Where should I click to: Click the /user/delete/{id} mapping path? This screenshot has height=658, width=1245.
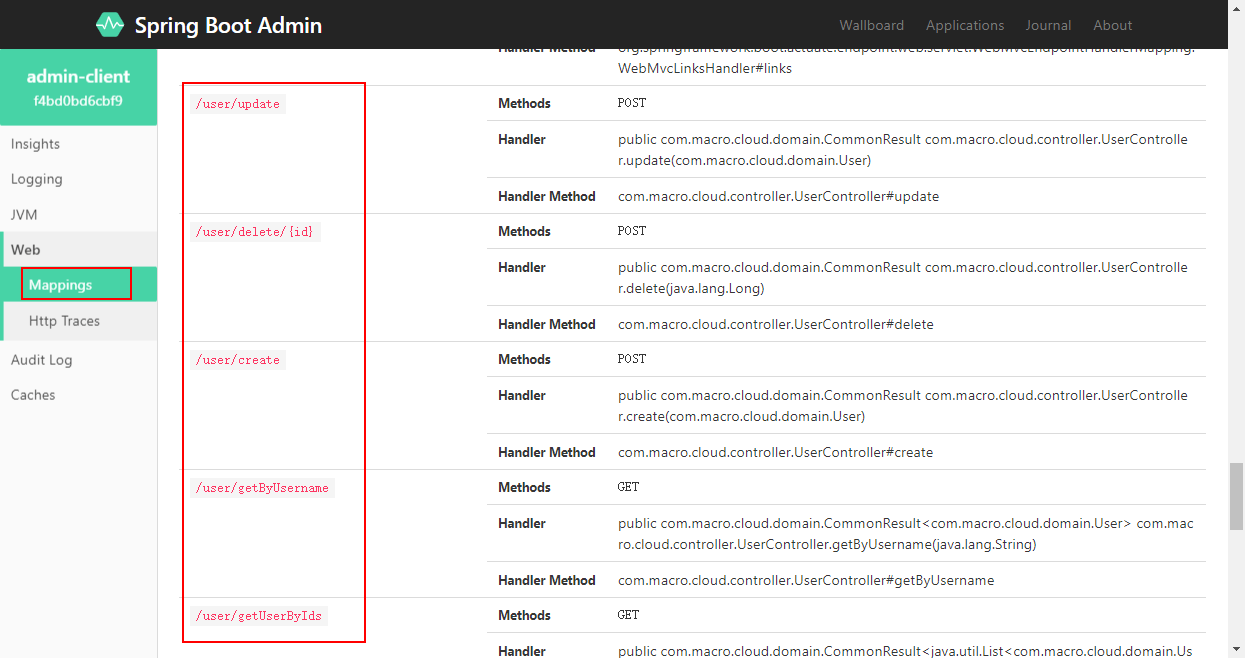[x=255, y=232]
